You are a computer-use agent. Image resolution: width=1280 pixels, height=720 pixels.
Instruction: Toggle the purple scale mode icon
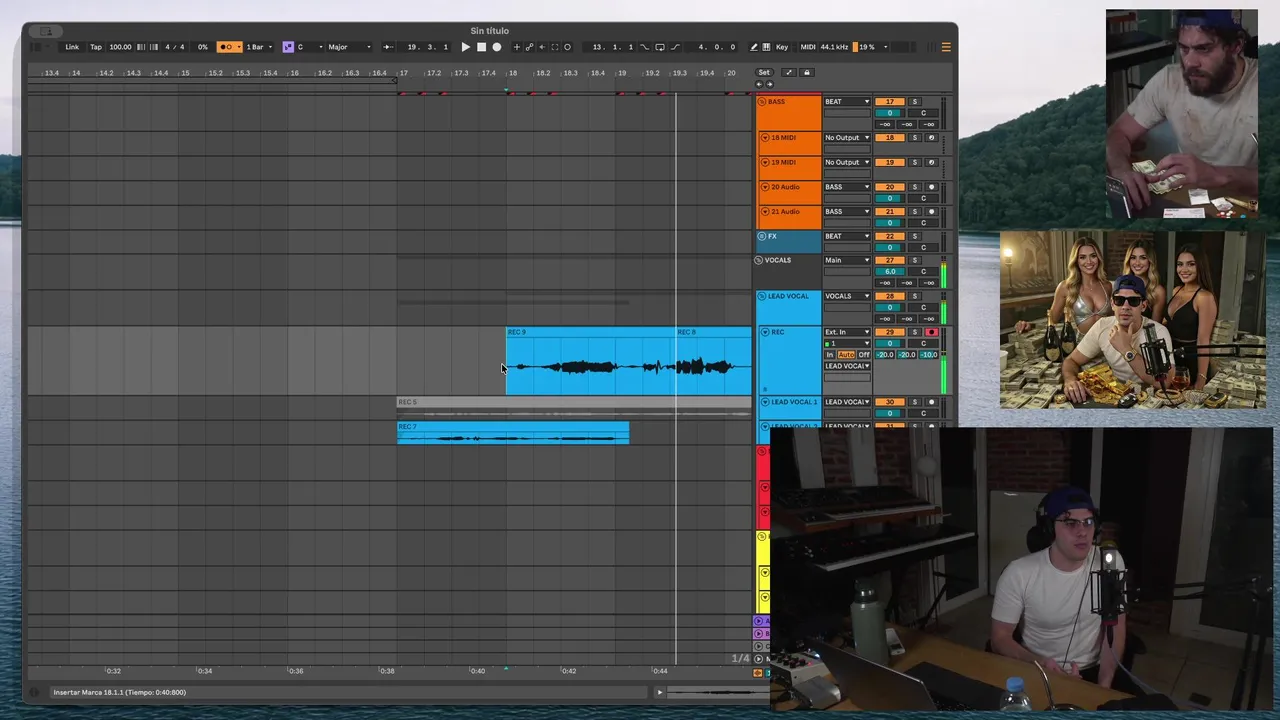coord(288,47)
